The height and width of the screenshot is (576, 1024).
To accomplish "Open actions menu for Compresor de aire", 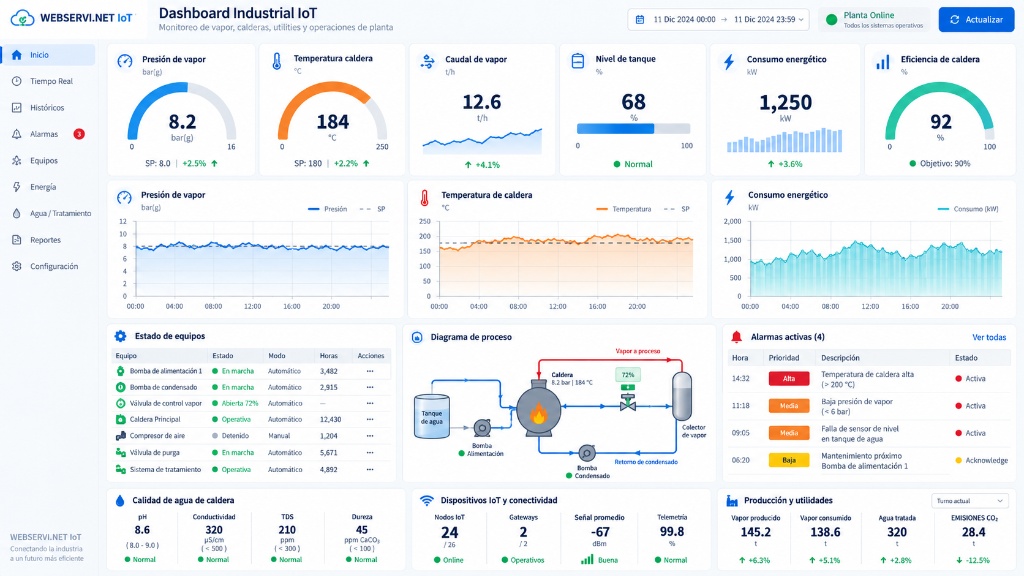I will pos(370,436).
